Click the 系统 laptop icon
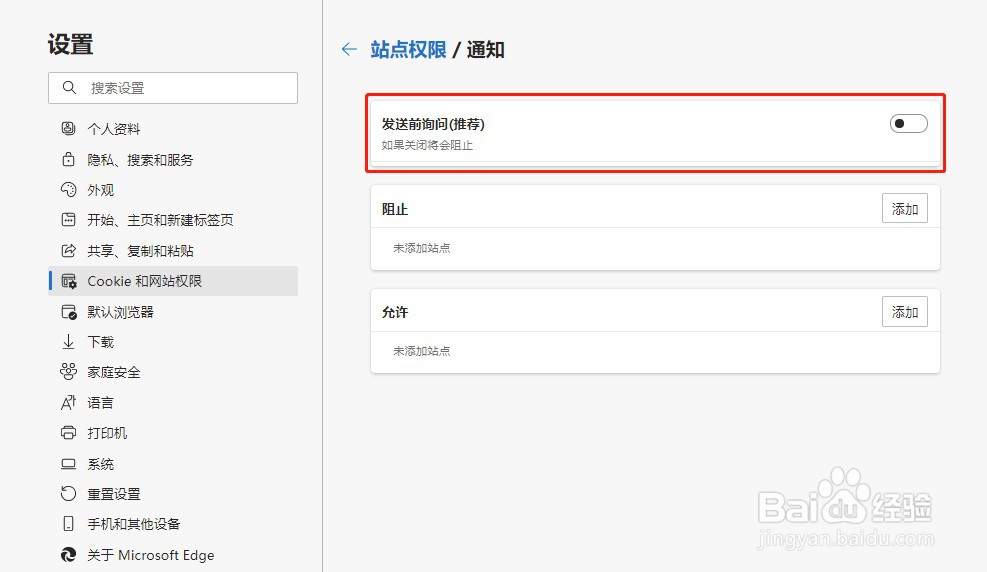 [68, 464]
